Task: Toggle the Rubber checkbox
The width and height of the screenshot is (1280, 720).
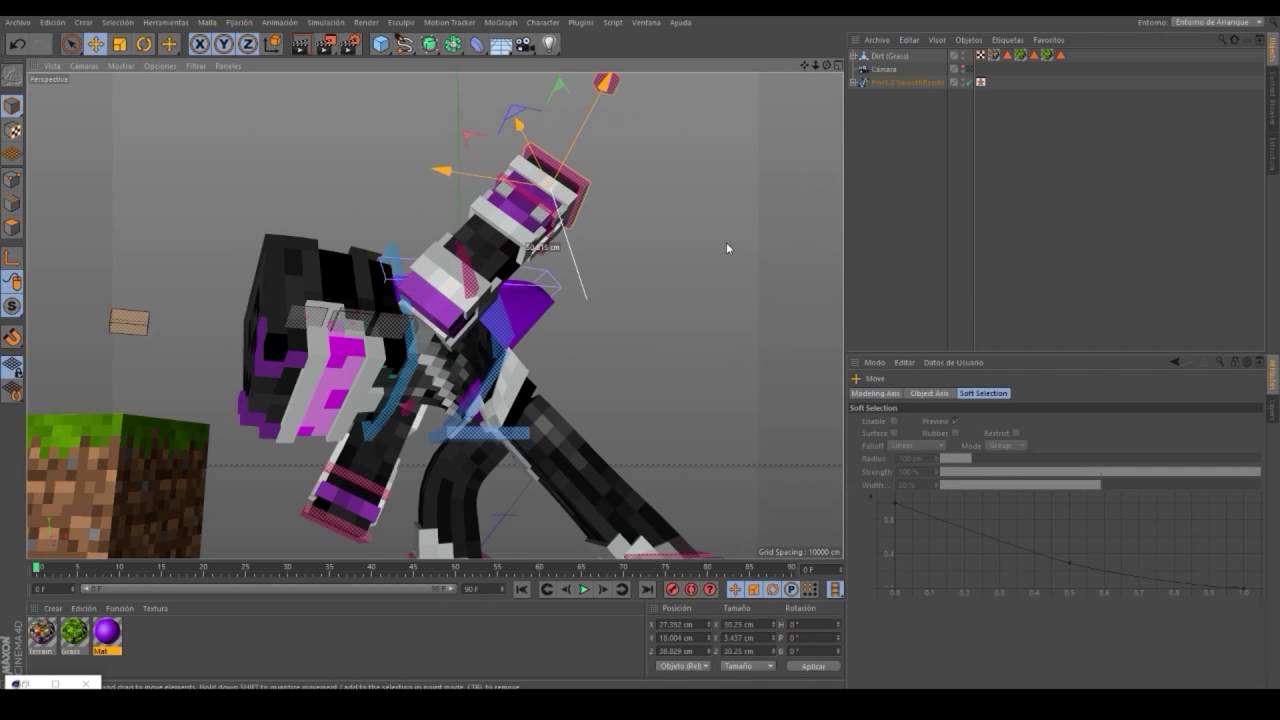Action: click(955, 433)
